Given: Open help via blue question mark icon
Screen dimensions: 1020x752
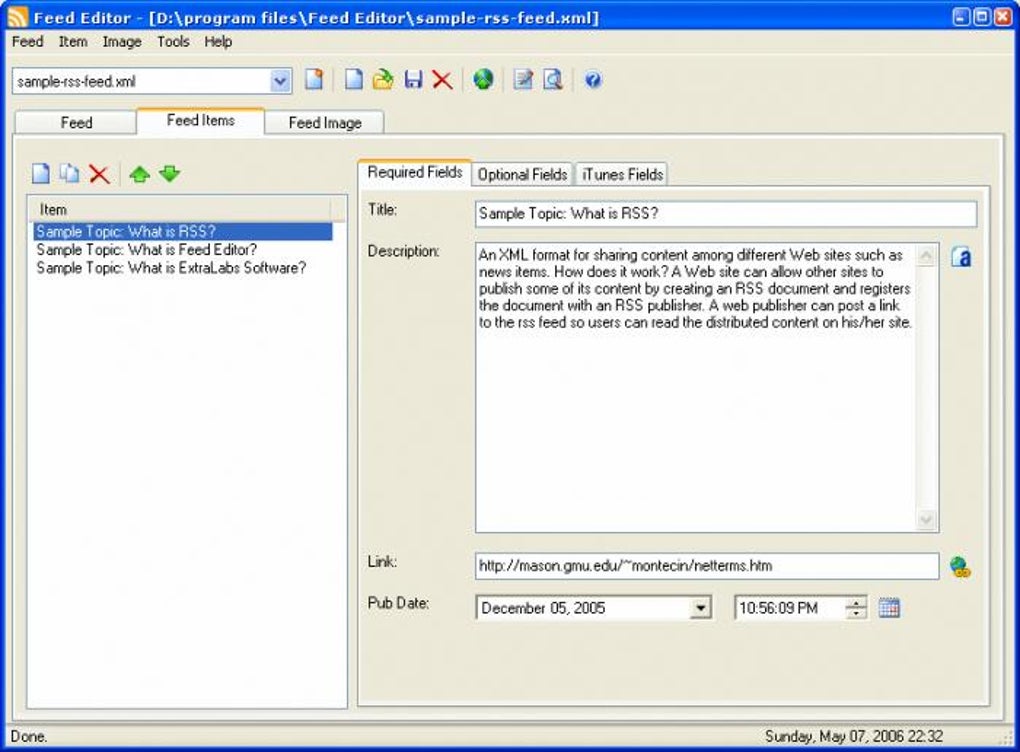Looking at the screenshot, I should (x=593, y=80).
